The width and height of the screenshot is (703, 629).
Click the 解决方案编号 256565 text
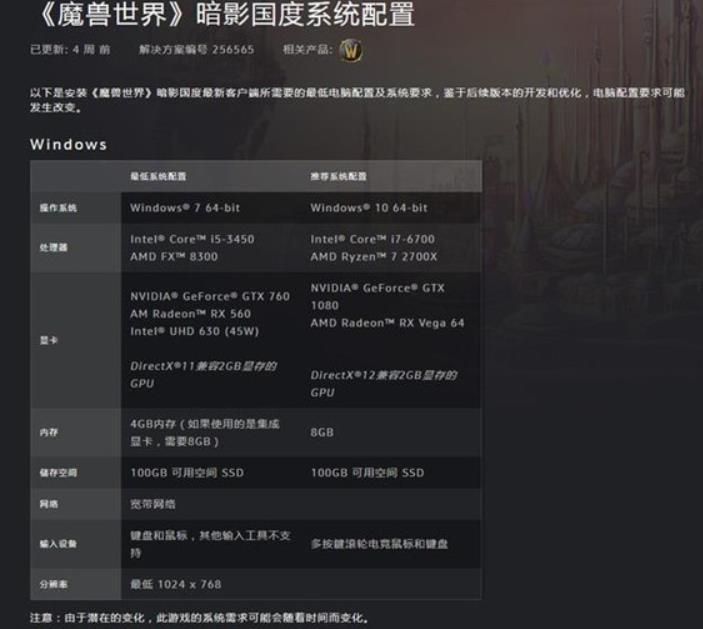(x=196, y=49)
